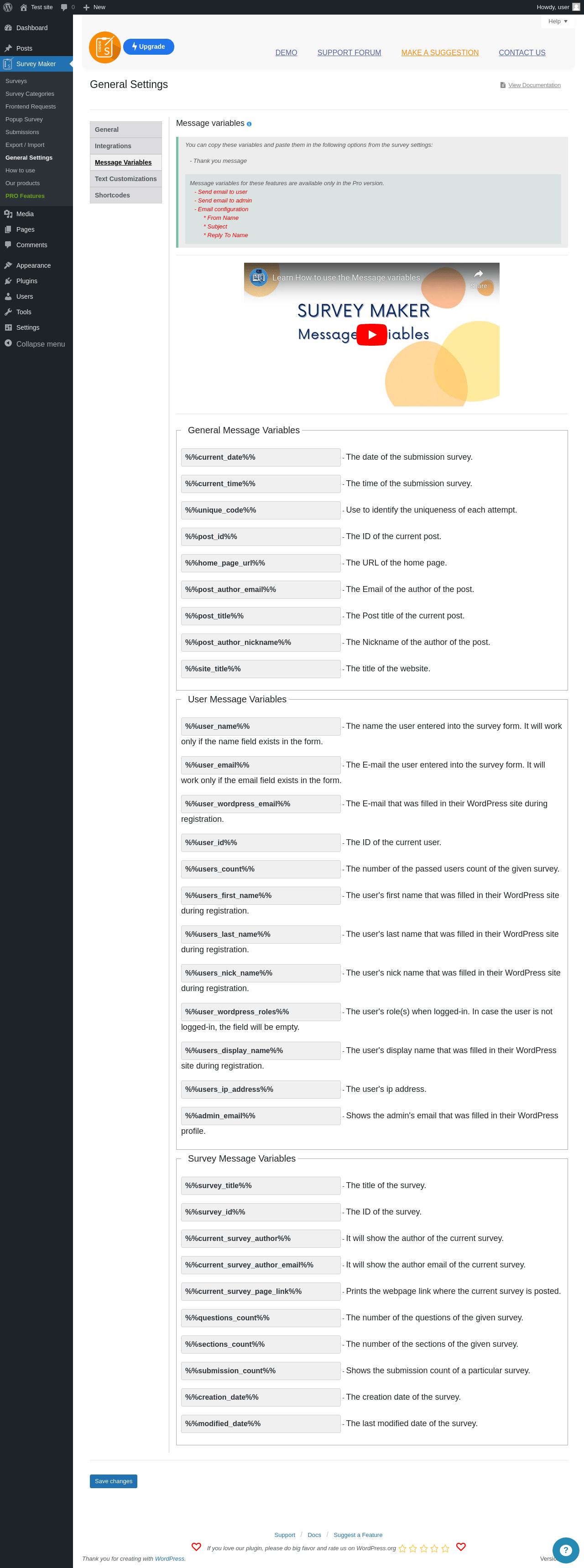Click the Upgrade button
584x1568 pixels.
149,47
